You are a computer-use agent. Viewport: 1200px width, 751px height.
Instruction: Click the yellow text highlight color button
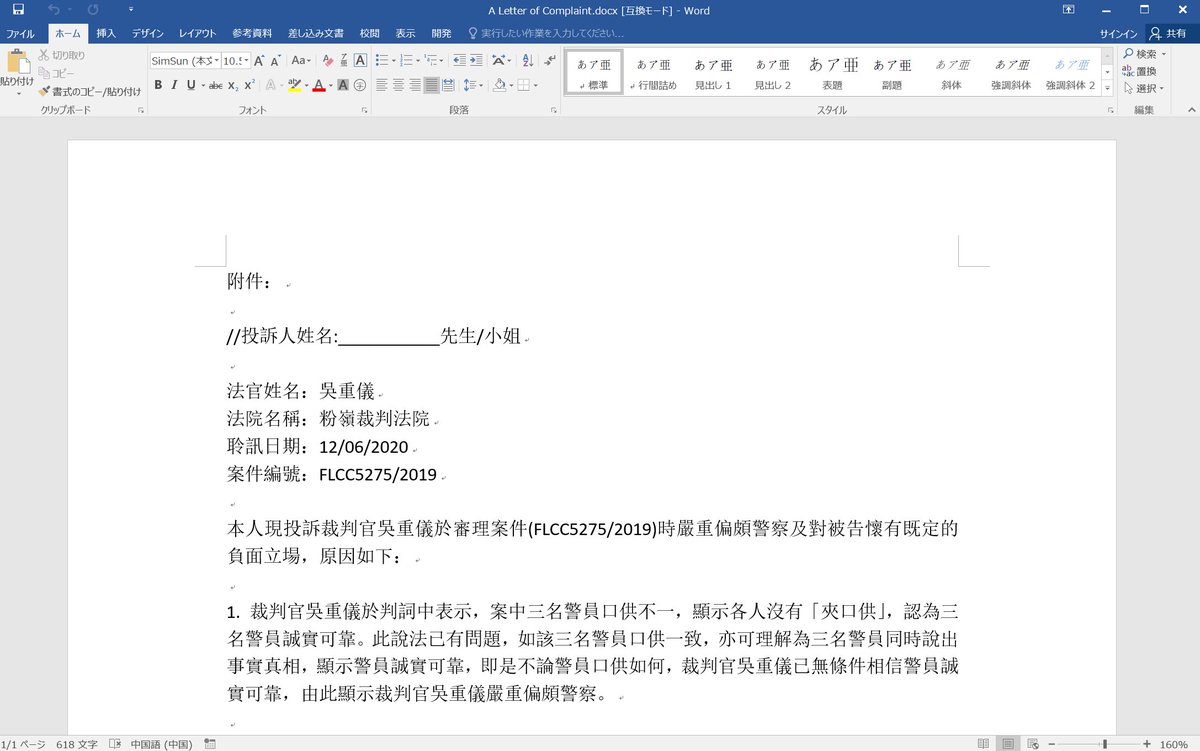tap(294, 85)
